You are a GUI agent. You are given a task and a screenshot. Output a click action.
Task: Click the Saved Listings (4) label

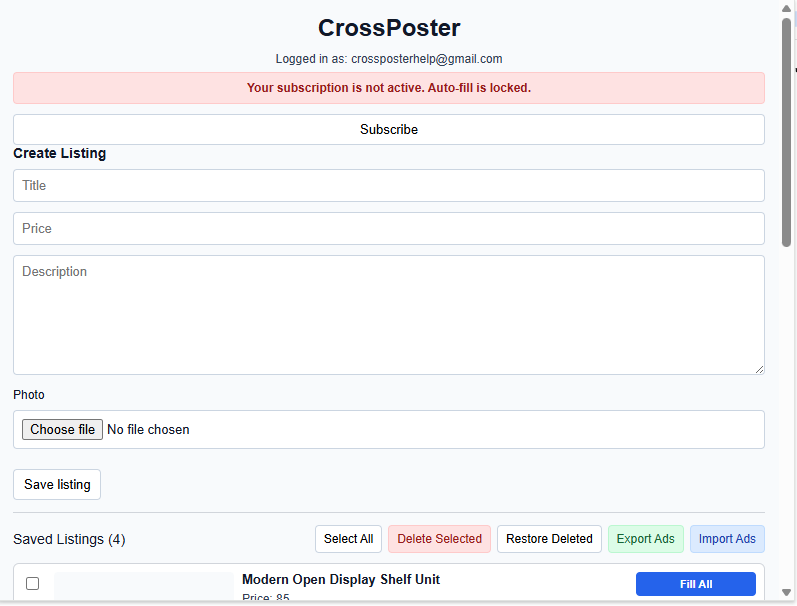pyautogui.click(x=69, y=539)
